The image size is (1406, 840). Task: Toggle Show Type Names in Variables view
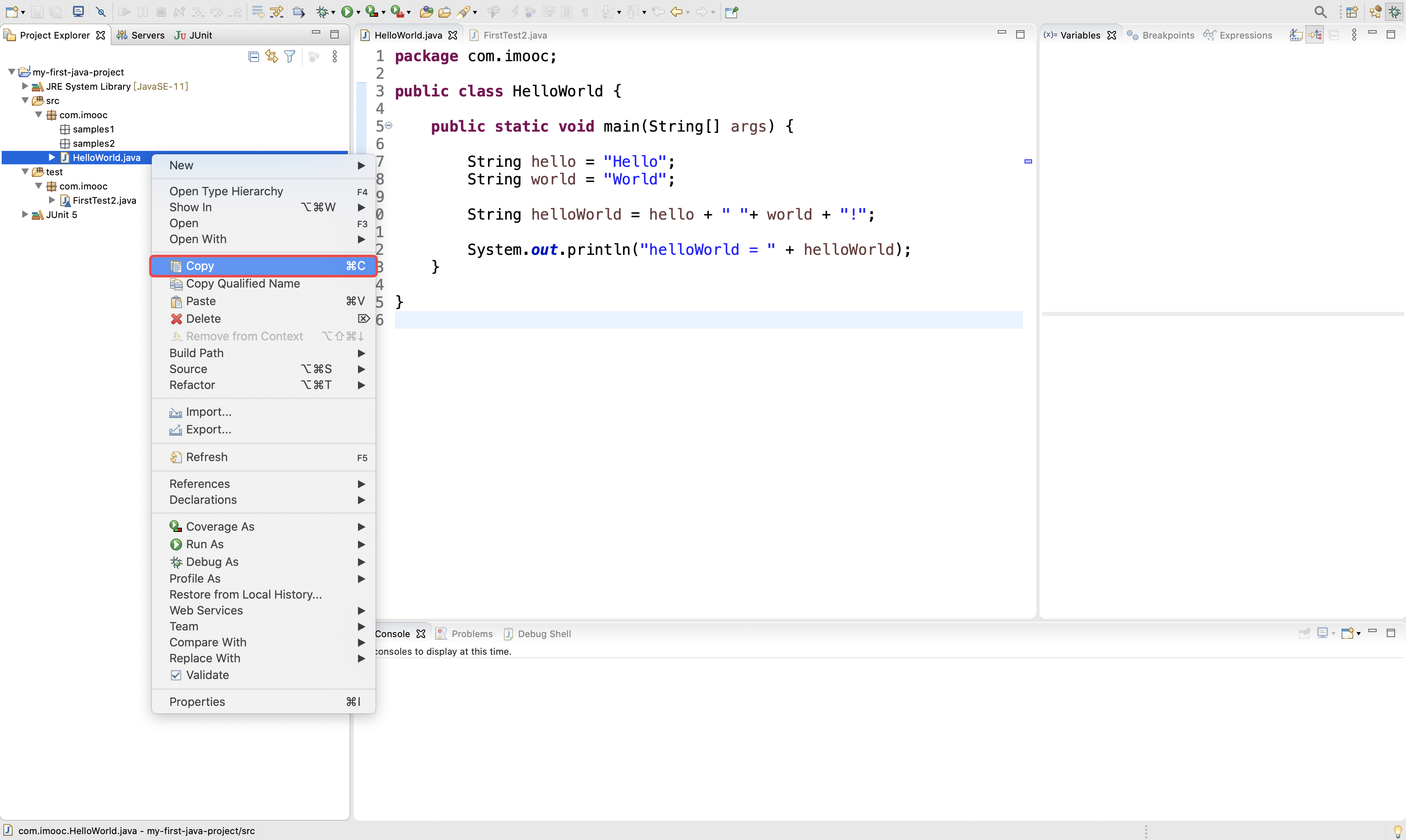tap(1296, 35)
